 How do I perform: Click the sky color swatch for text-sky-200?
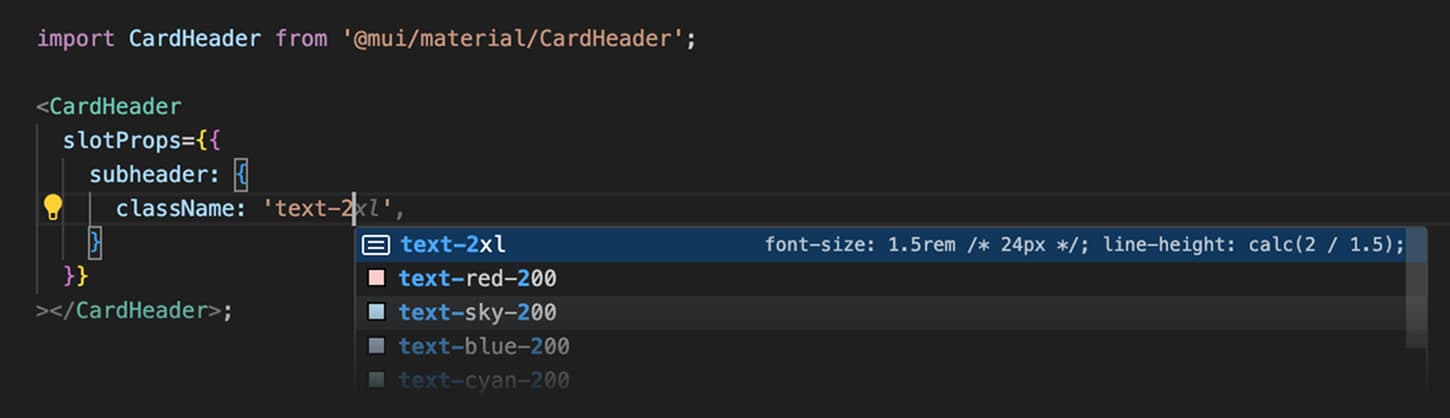[x=376, y=312]
